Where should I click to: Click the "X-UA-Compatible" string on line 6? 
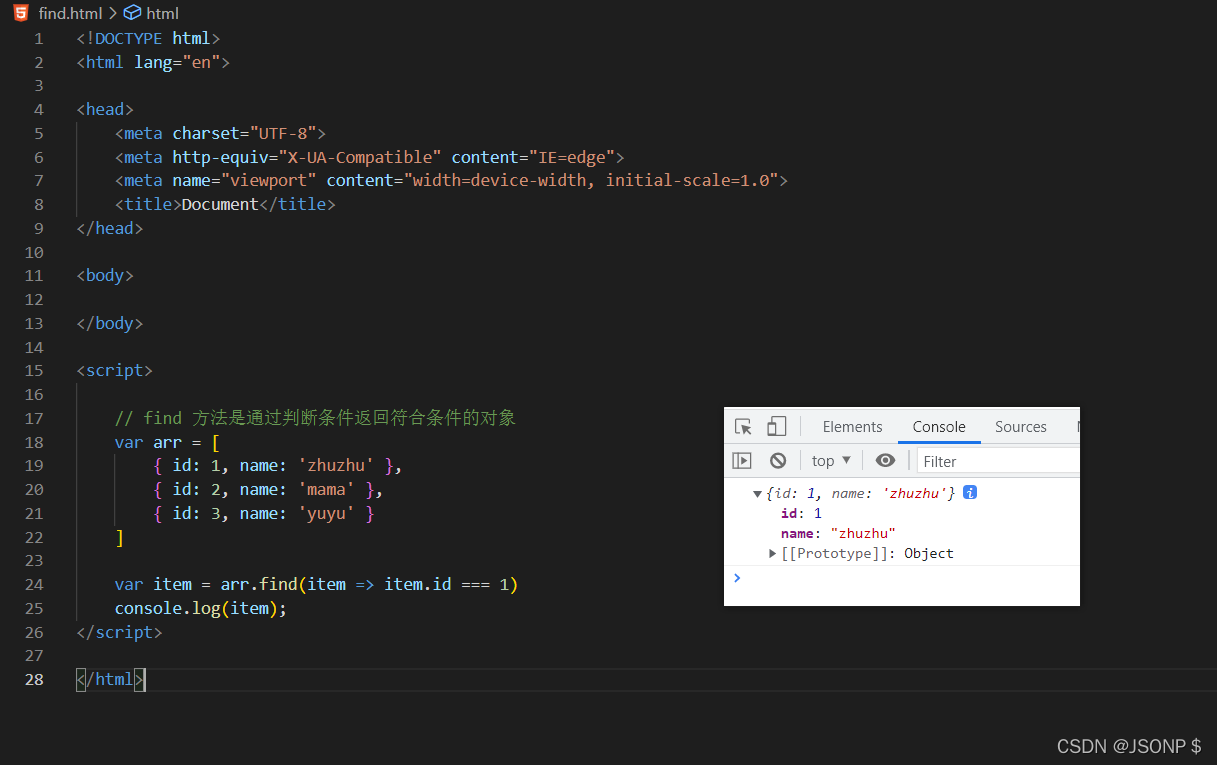pyautogui.click(x=359, y=157)
